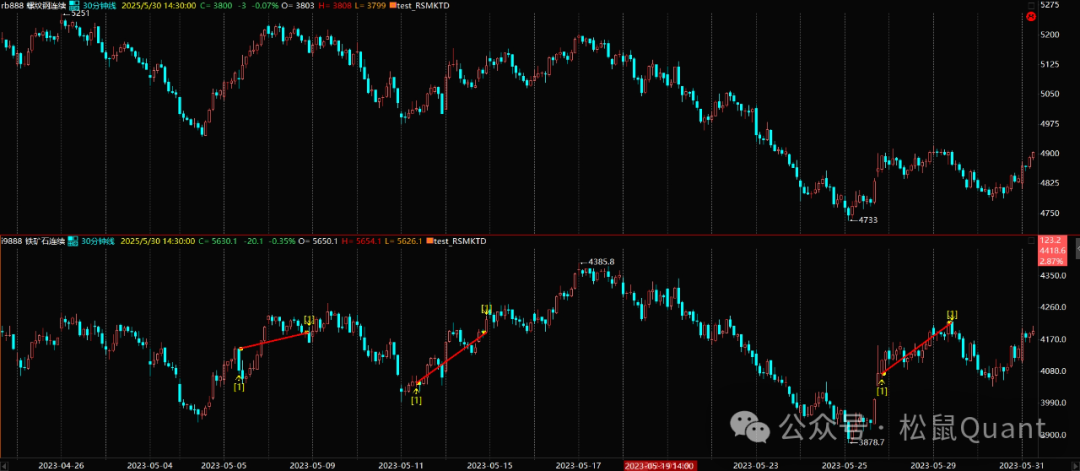
Task: Toggle the small square box at top-right of upper chart
Action: click(x=1030, y=5)
